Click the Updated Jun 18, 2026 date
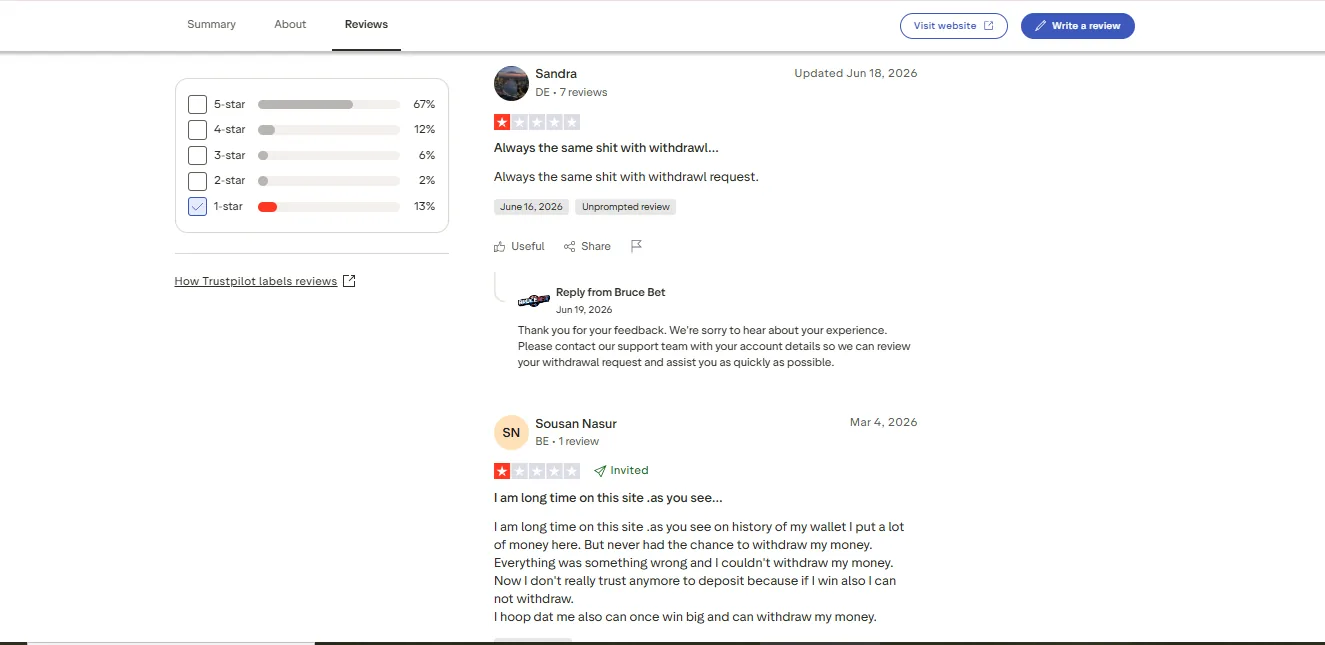This screenshot has width=1325, height=645. [855, 73]
